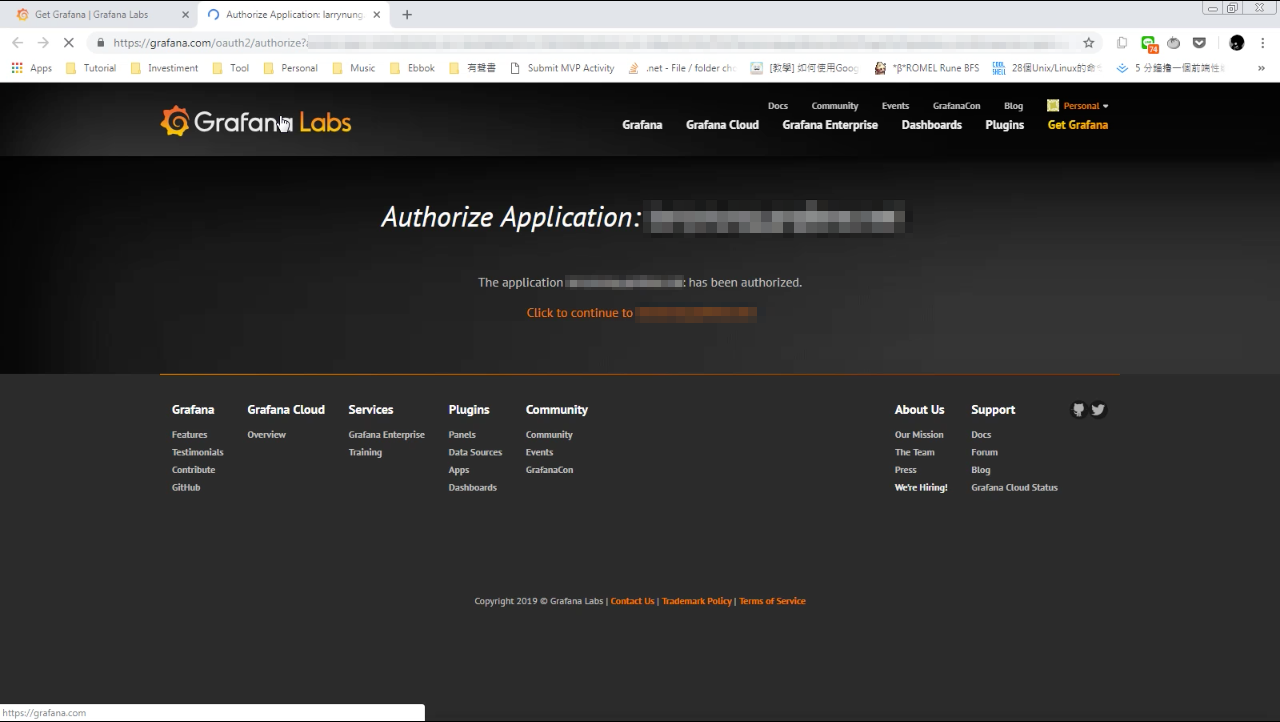Viewport: 1280px width, 722px height.
Task: Open Testimonials footer link
Action: point(198,452)
